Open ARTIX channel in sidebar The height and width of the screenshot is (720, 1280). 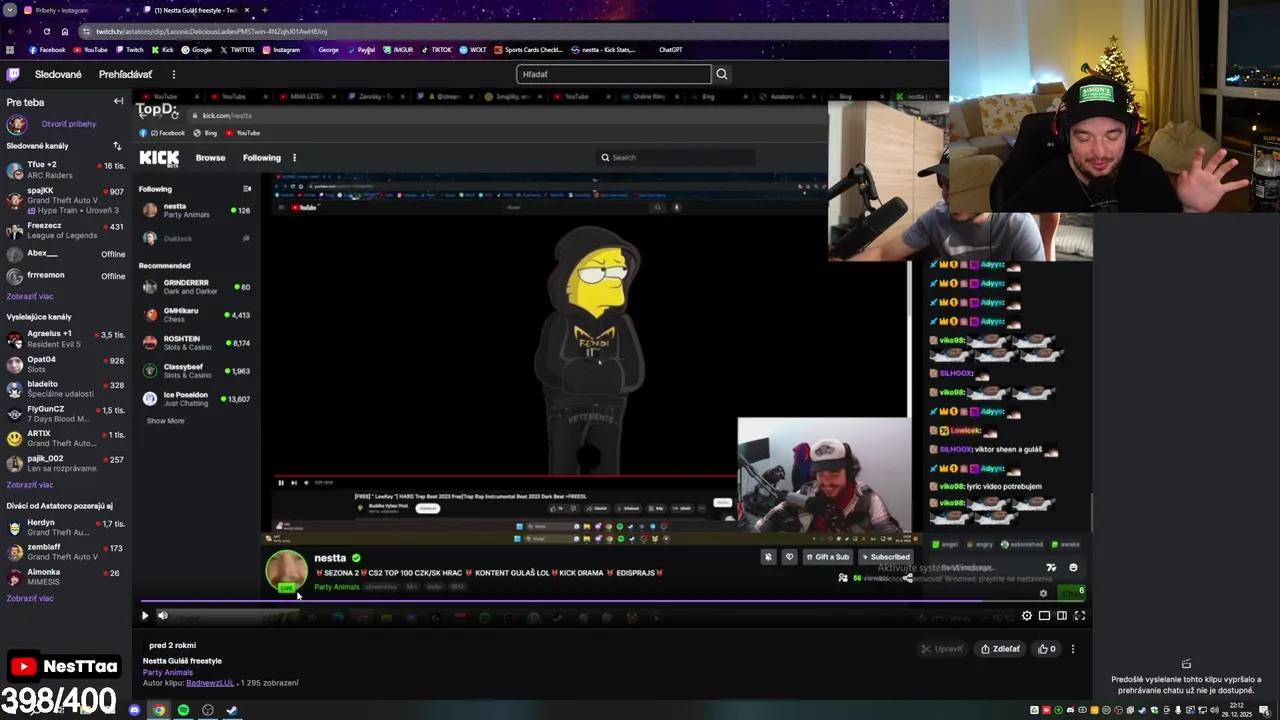[66, 438]
